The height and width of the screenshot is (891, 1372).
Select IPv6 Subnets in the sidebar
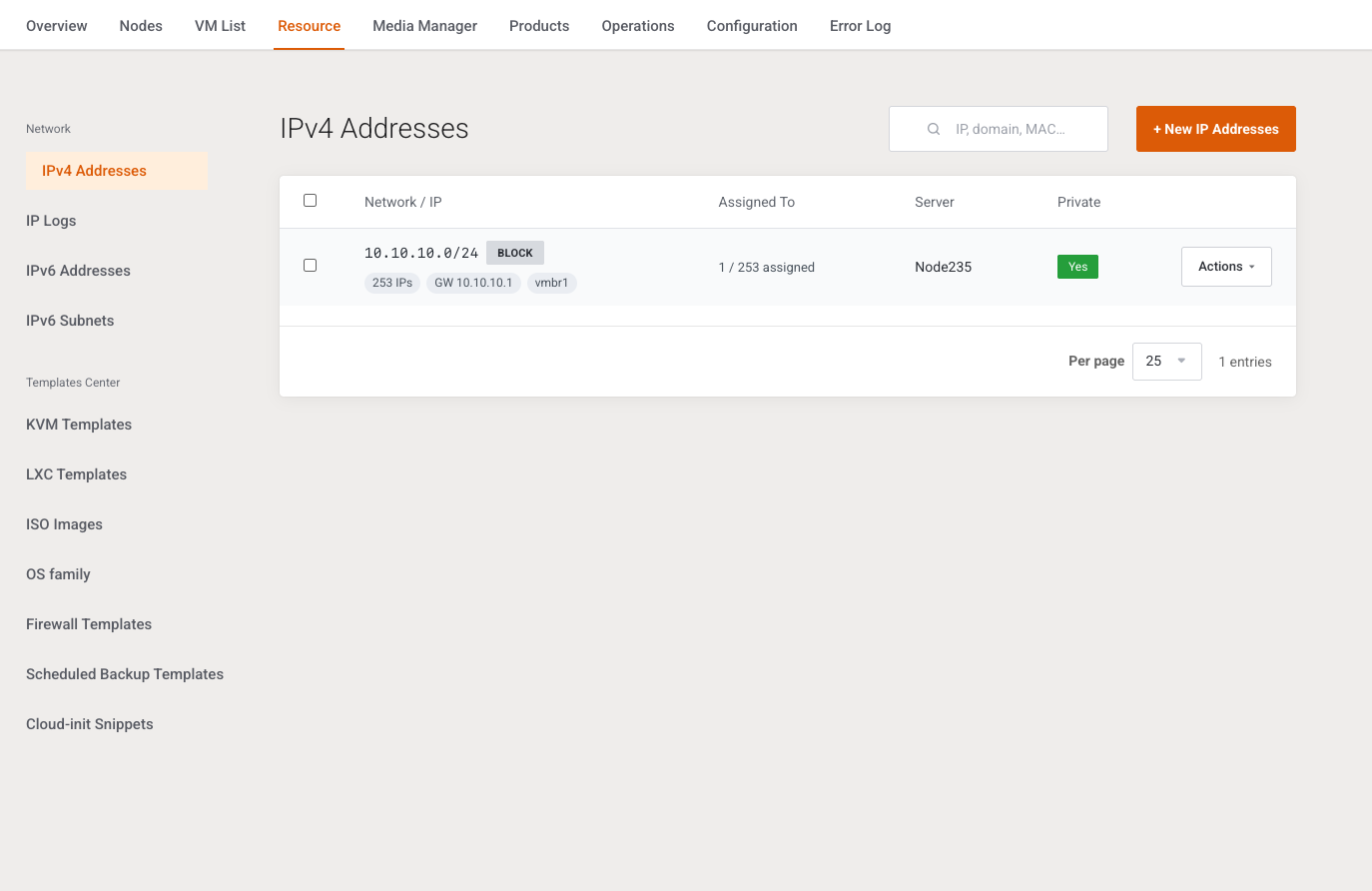(70, 321)
